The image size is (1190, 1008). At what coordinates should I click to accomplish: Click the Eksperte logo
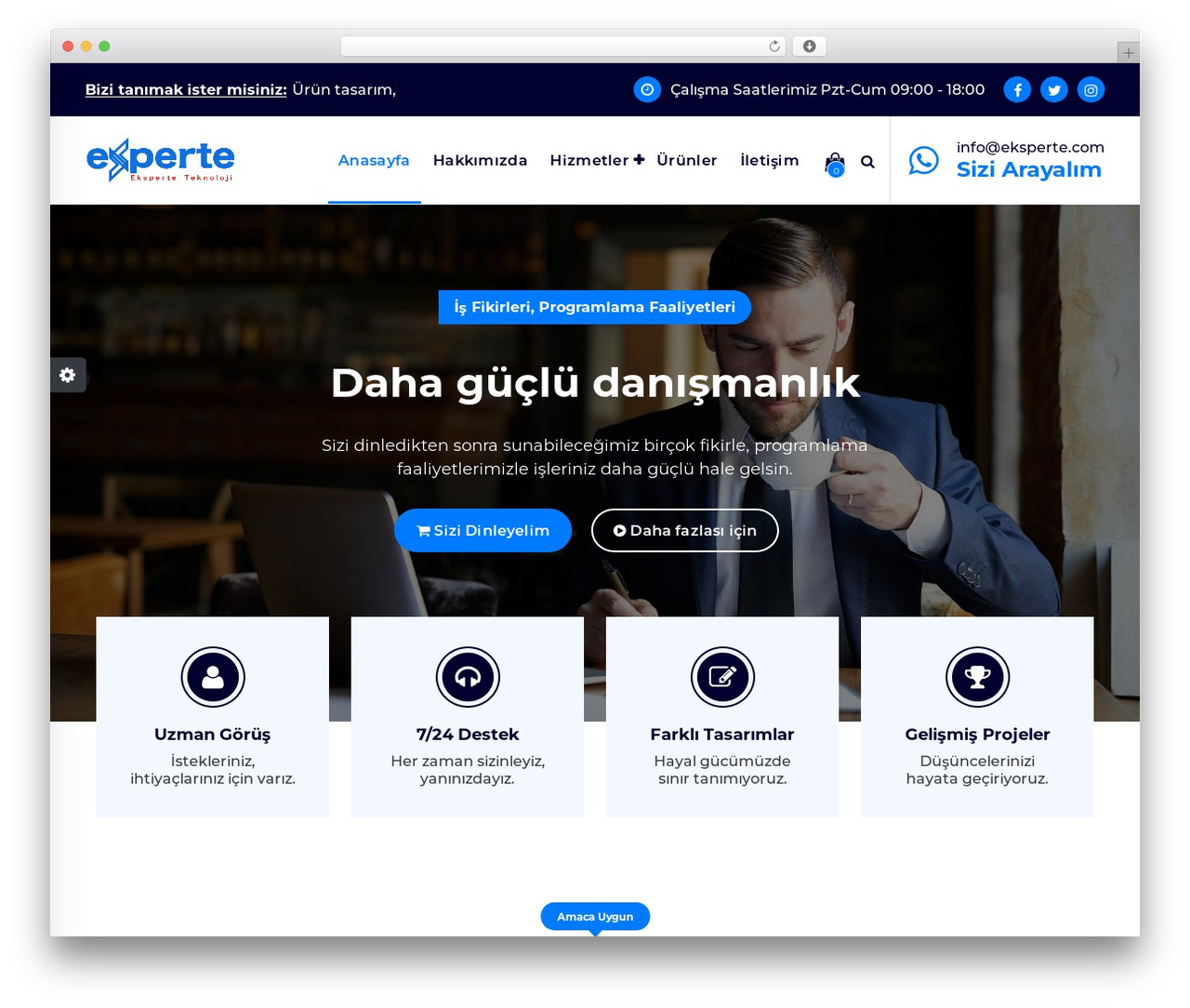pos(160,160)
